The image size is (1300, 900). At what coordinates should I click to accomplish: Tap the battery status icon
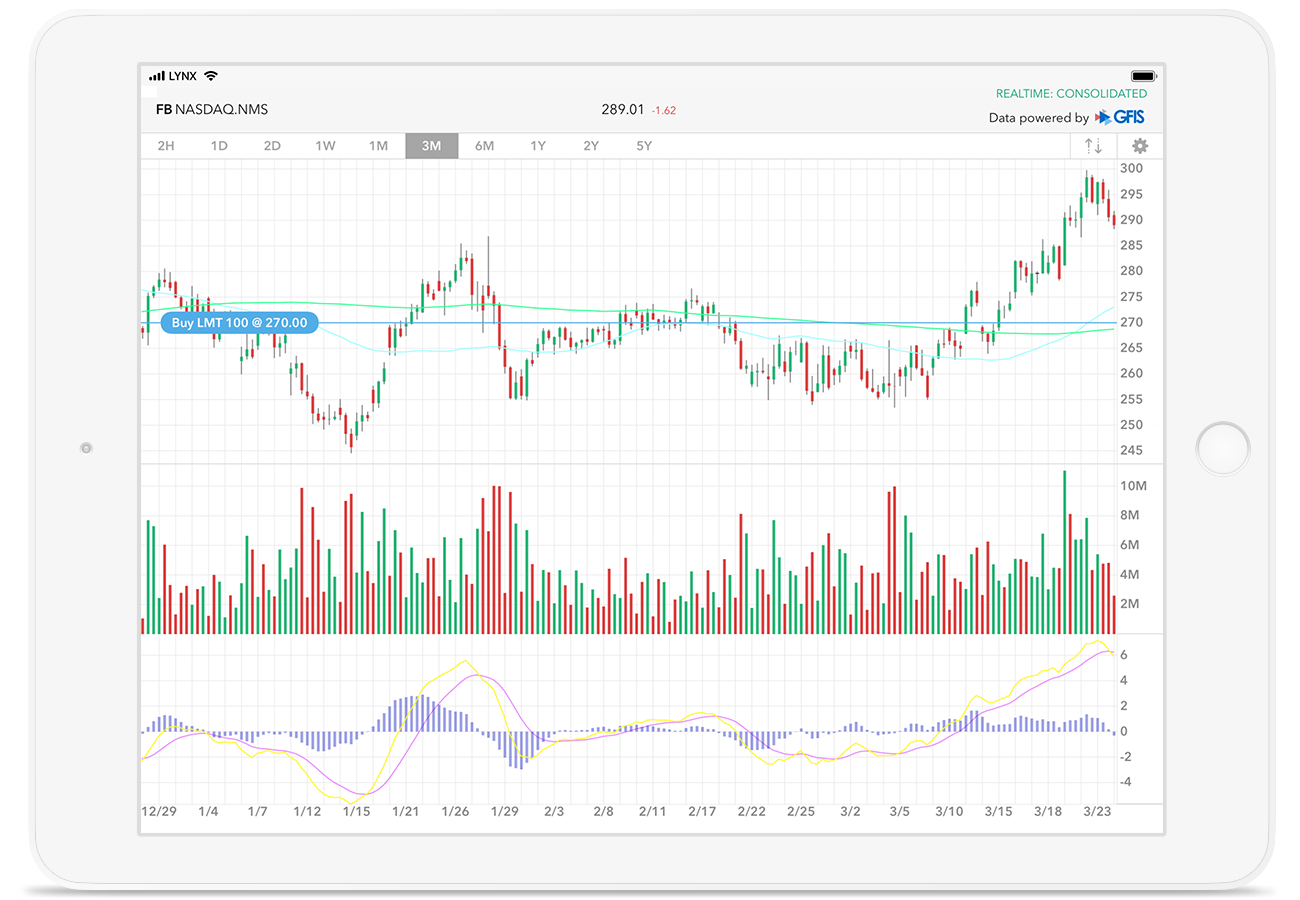(1143, 76)
